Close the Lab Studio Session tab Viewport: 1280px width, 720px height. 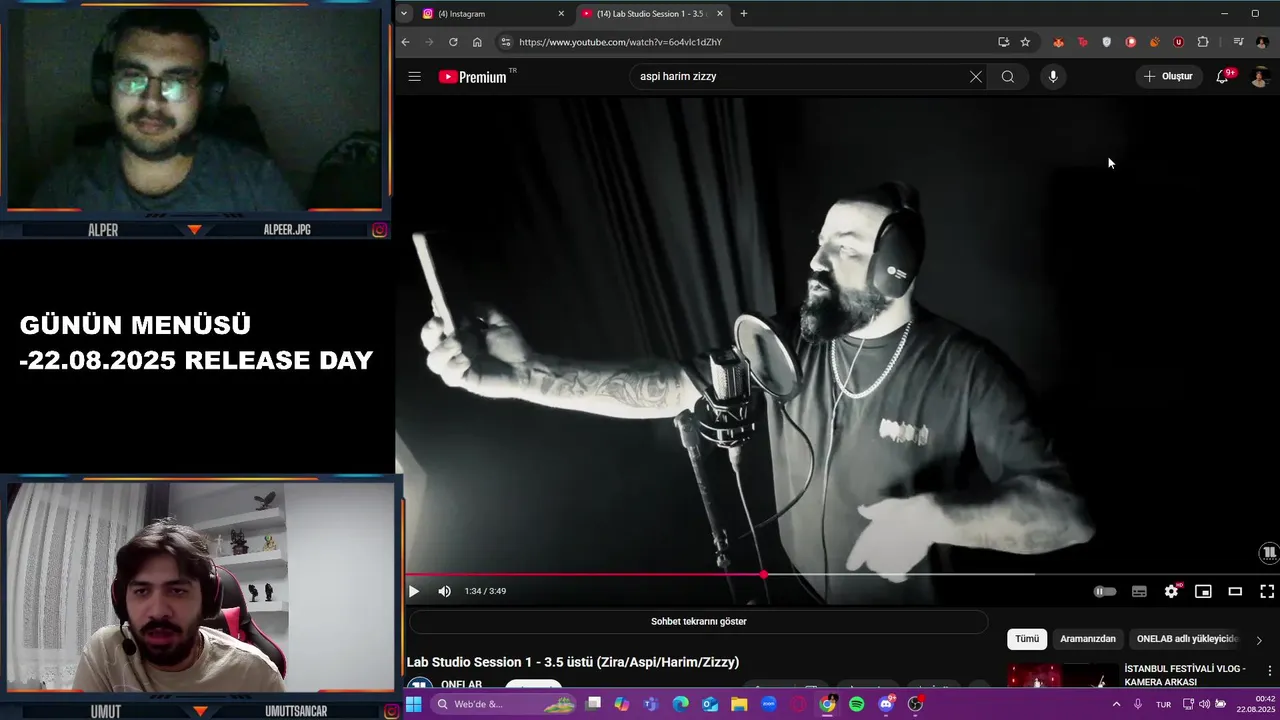[719, 14]
